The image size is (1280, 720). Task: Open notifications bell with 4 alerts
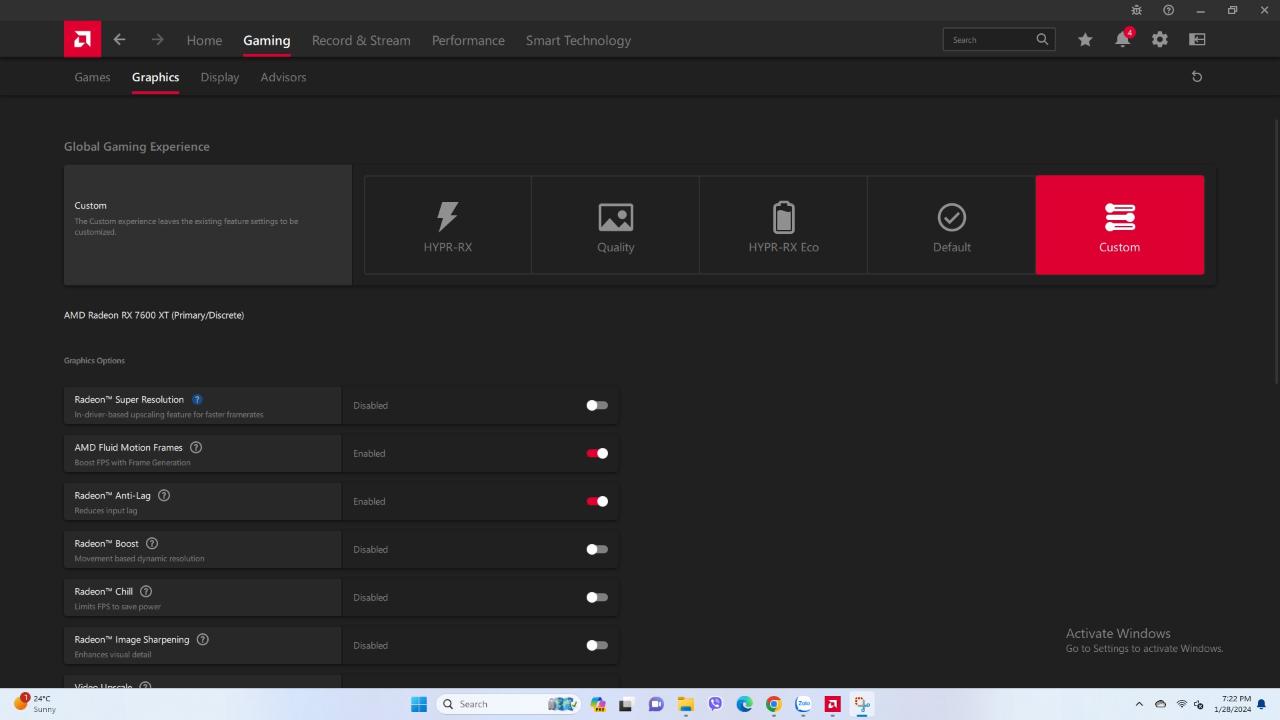[1123, 39]
